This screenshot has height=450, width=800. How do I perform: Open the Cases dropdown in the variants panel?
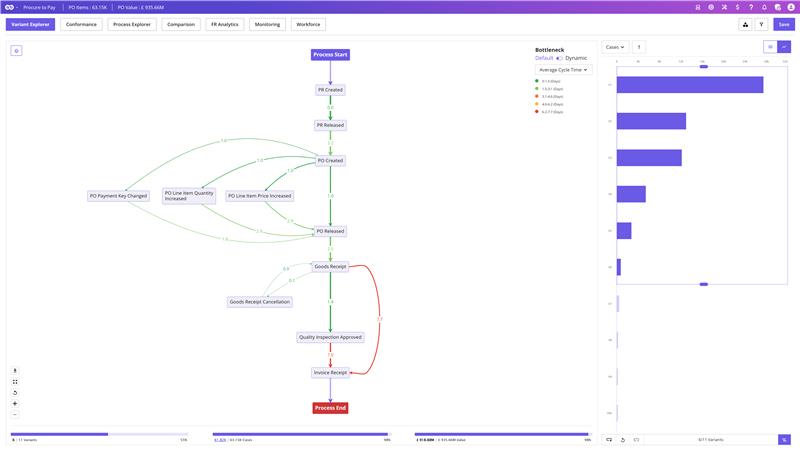tap(615, 47)
